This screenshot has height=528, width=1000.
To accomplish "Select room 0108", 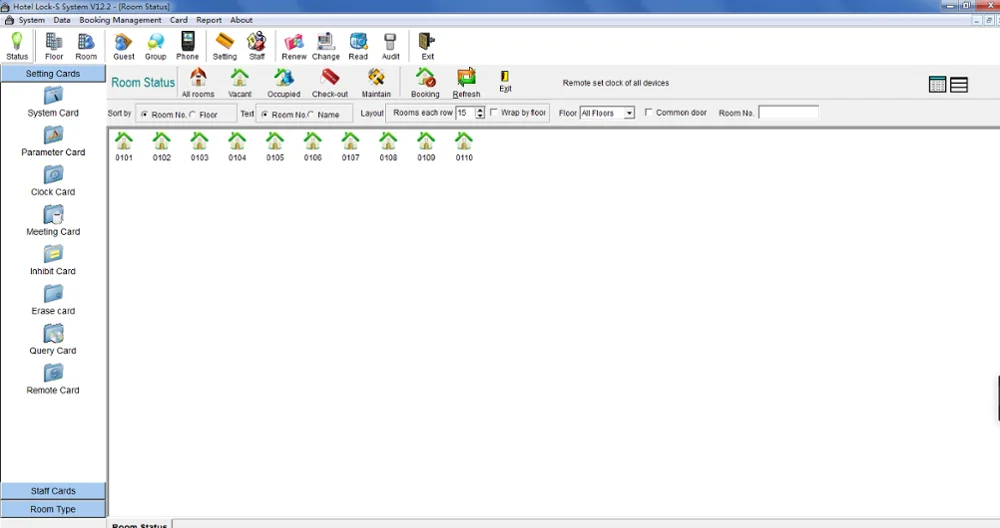I will point(388,147).
